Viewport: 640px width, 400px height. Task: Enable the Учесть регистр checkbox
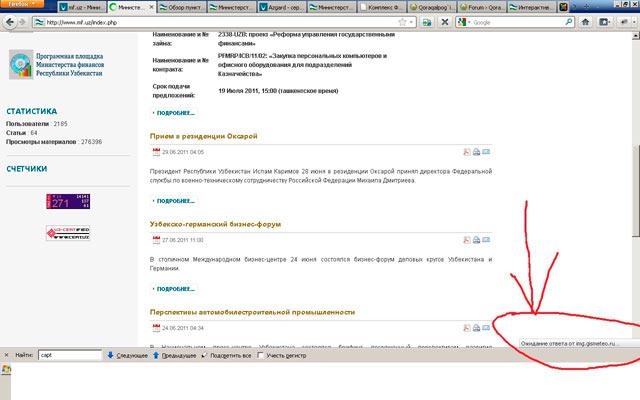click(259, 355)
